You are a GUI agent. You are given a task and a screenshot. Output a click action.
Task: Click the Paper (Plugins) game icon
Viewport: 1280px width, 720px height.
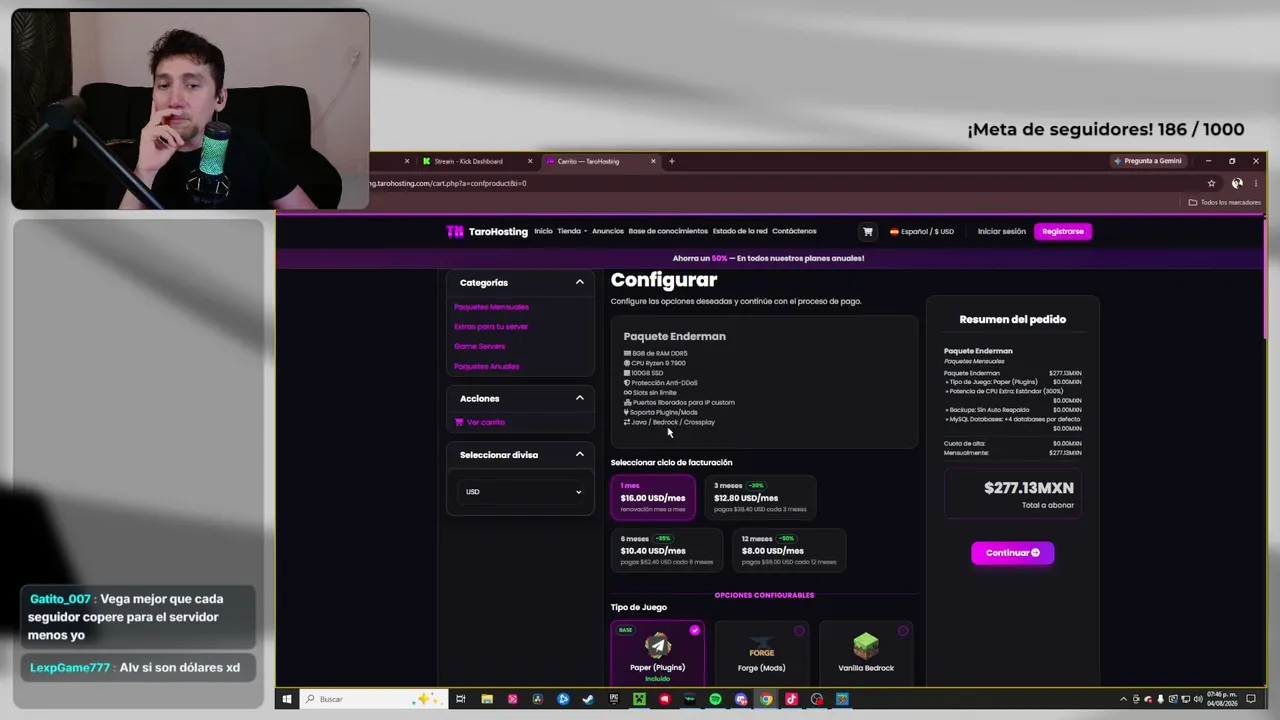pyautogui.click(x=657, y=645)
